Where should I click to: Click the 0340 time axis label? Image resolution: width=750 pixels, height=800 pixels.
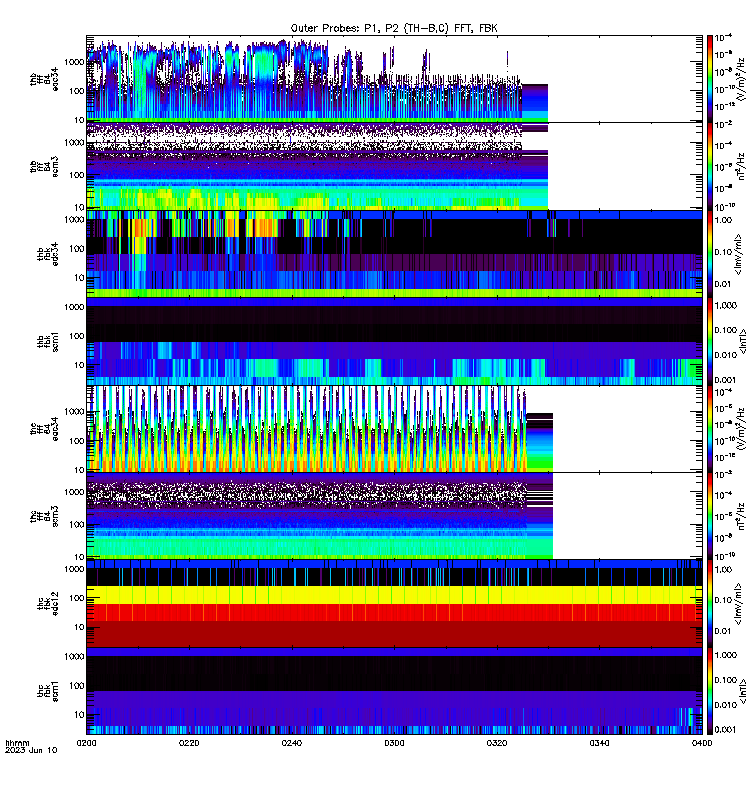point(599,743)
